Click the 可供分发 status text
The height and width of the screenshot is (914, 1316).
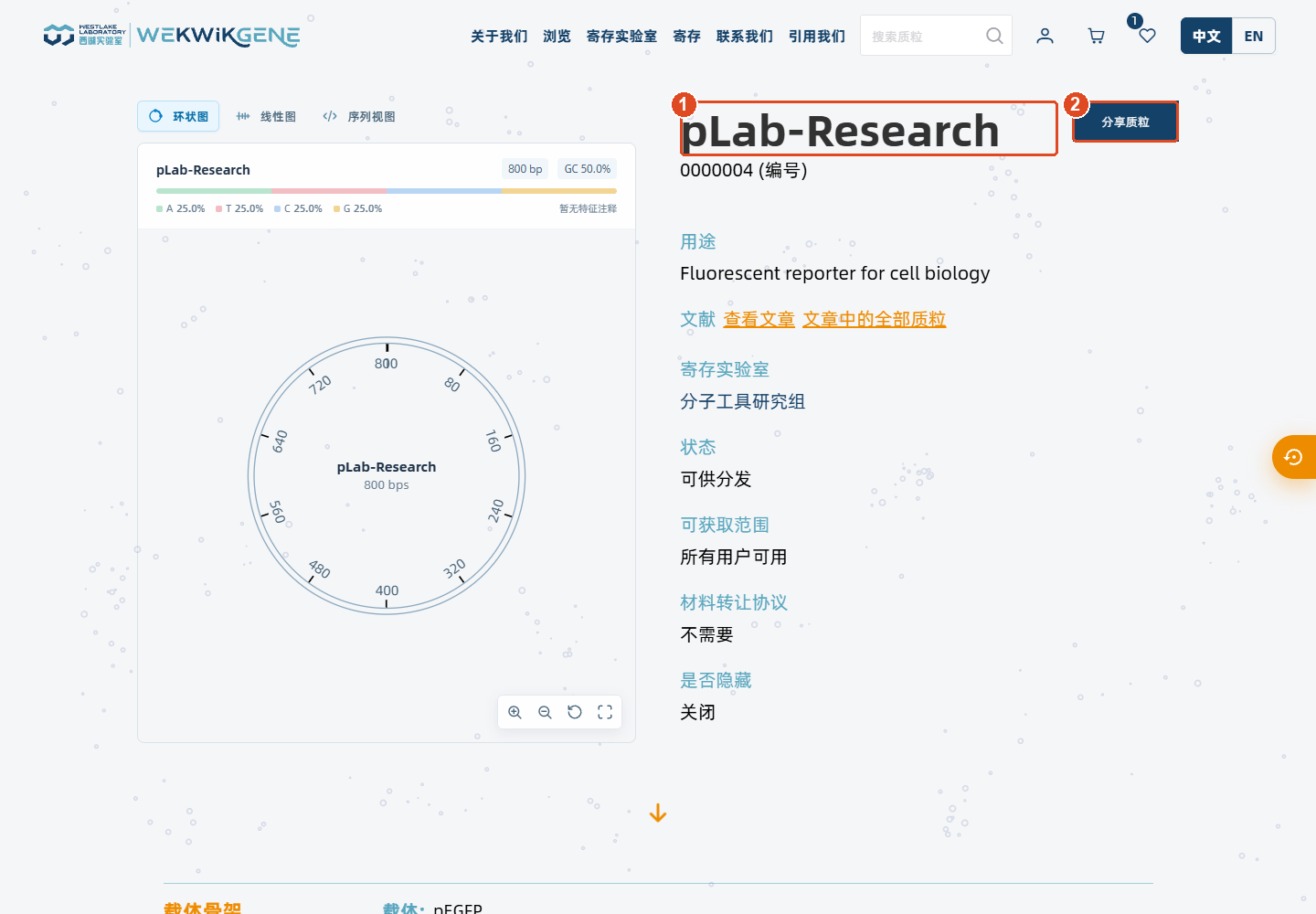tap(716, 479)
